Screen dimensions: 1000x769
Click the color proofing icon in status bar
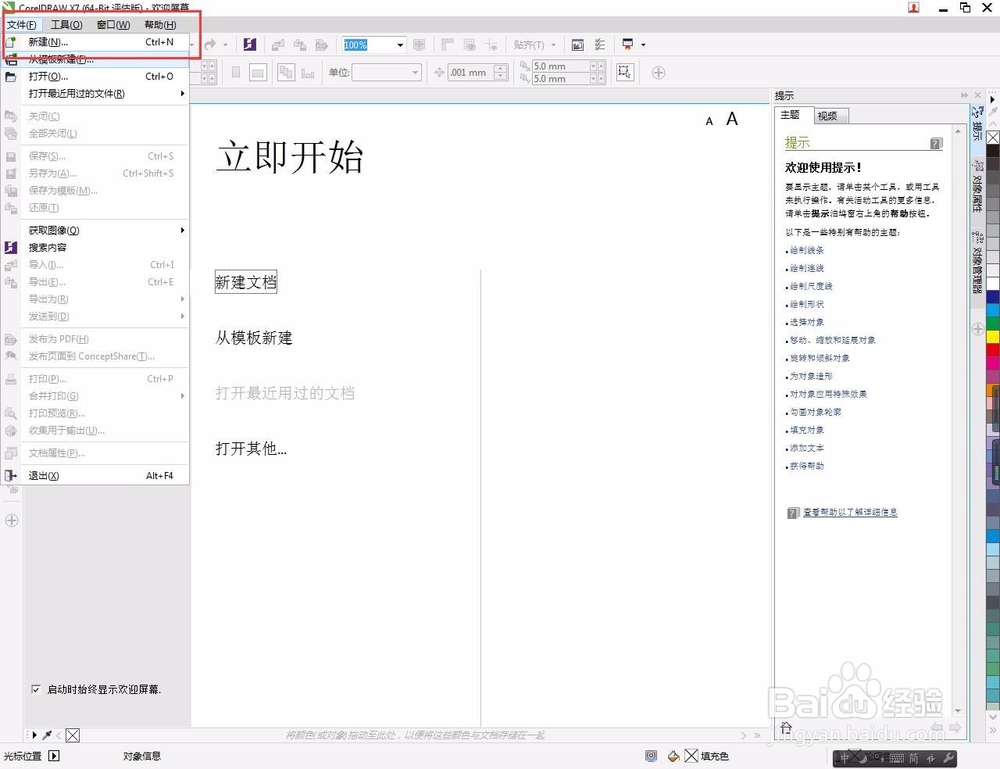pyautogui.click(x=651, y=756)
